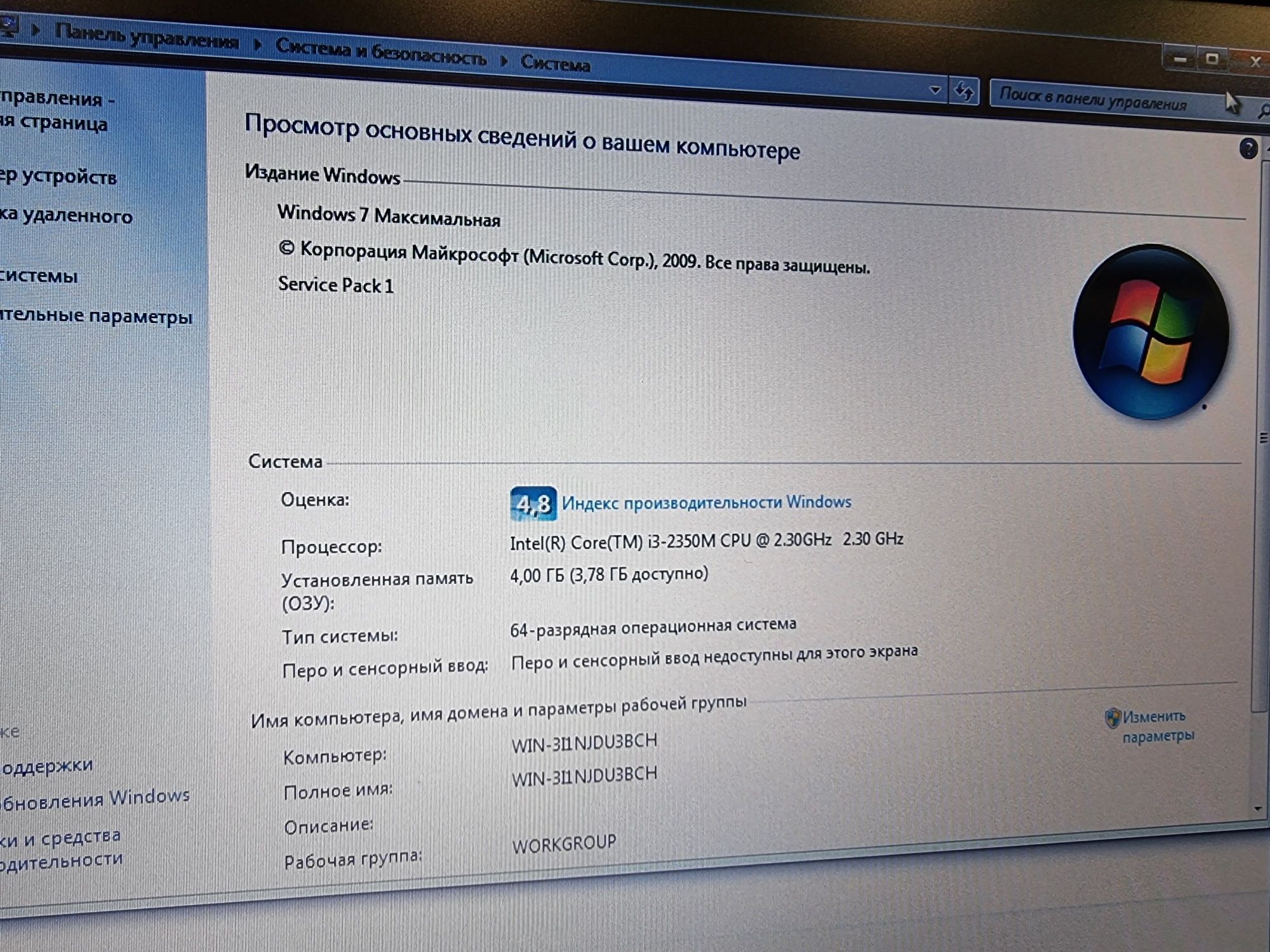Click the WIN-3I1NJDU3BCH value beside Полное имя
The image size is (1270, 952).
click(584, 776)
